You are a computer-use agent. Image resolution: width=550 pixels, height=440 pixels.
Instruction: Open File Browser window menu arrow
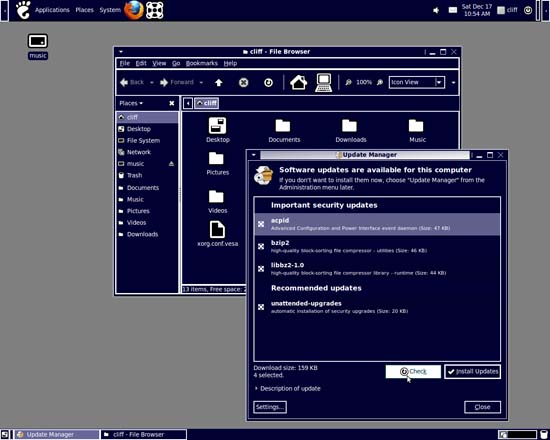point(121,52)
